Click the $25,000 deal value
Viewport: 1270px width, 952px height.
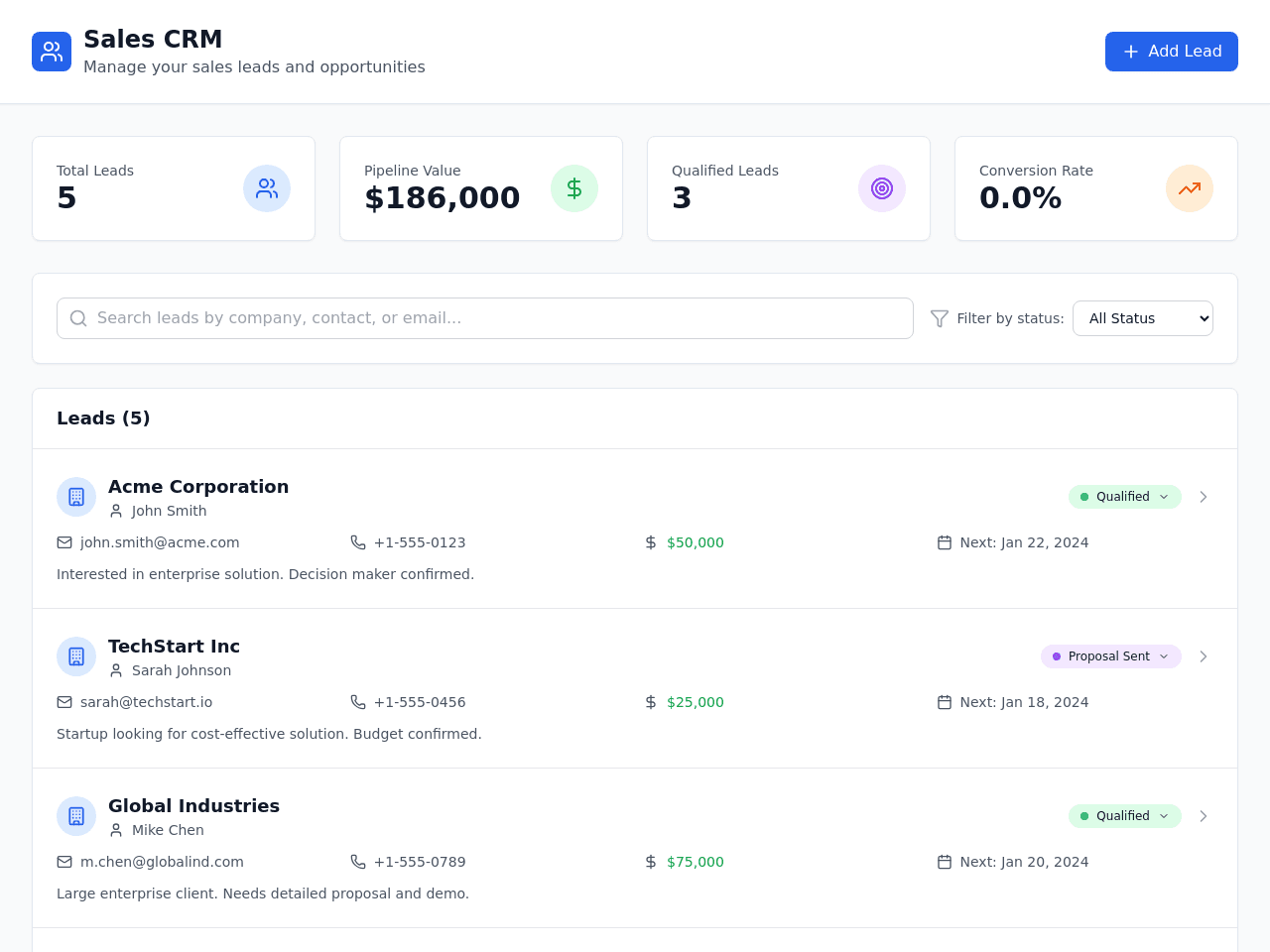point(696,702)
